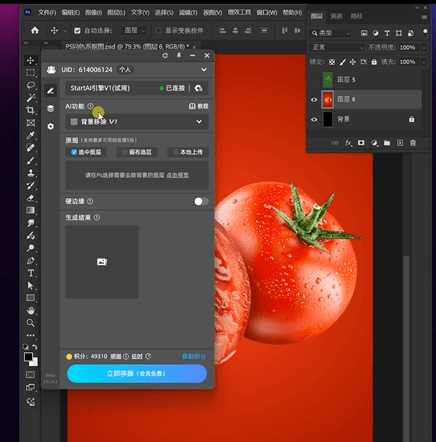Select the Eyedropper tool

(31, 135)
